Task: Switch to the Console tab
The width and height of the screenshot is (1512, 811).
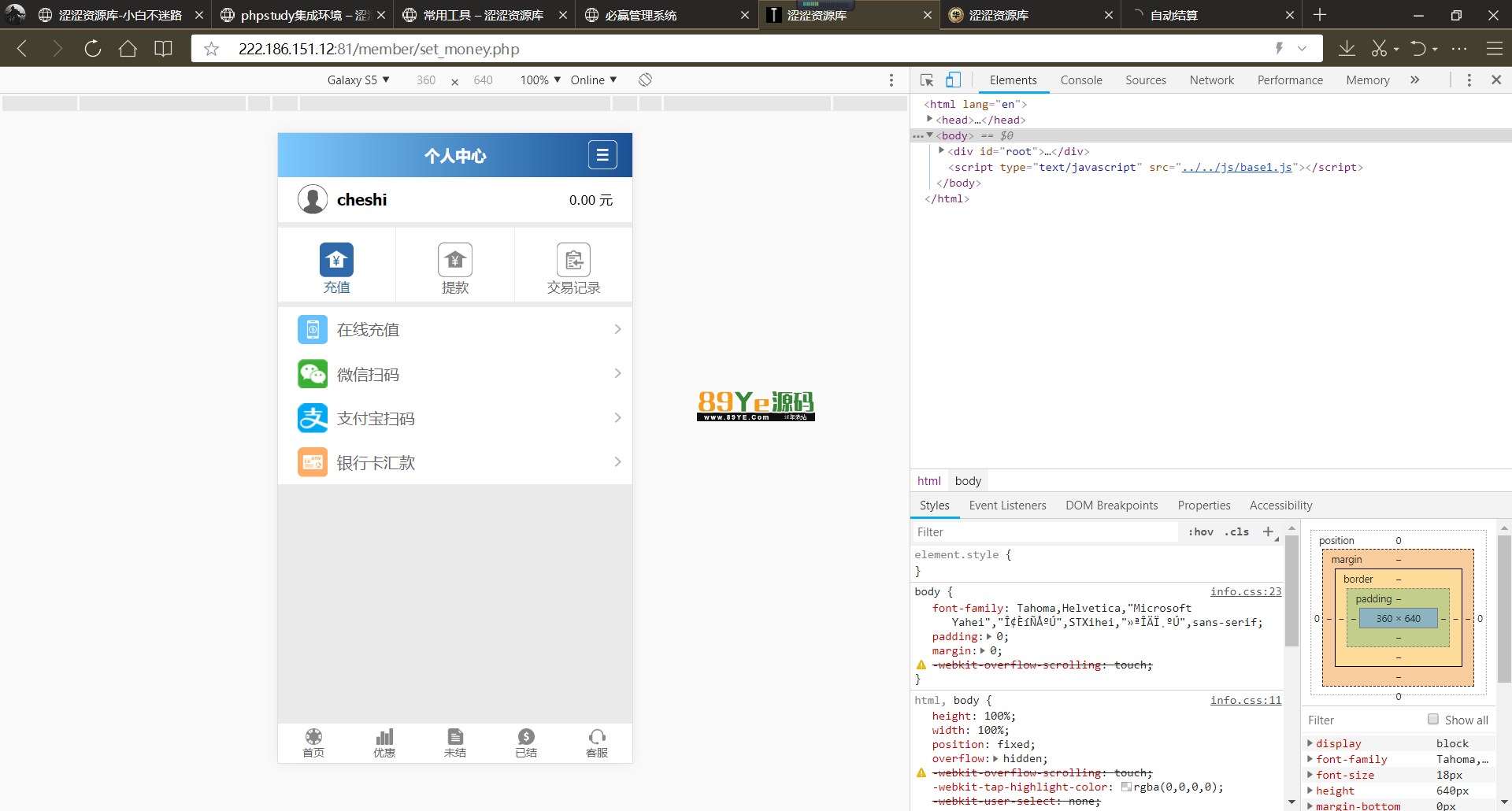Action: click(1081, 80)
